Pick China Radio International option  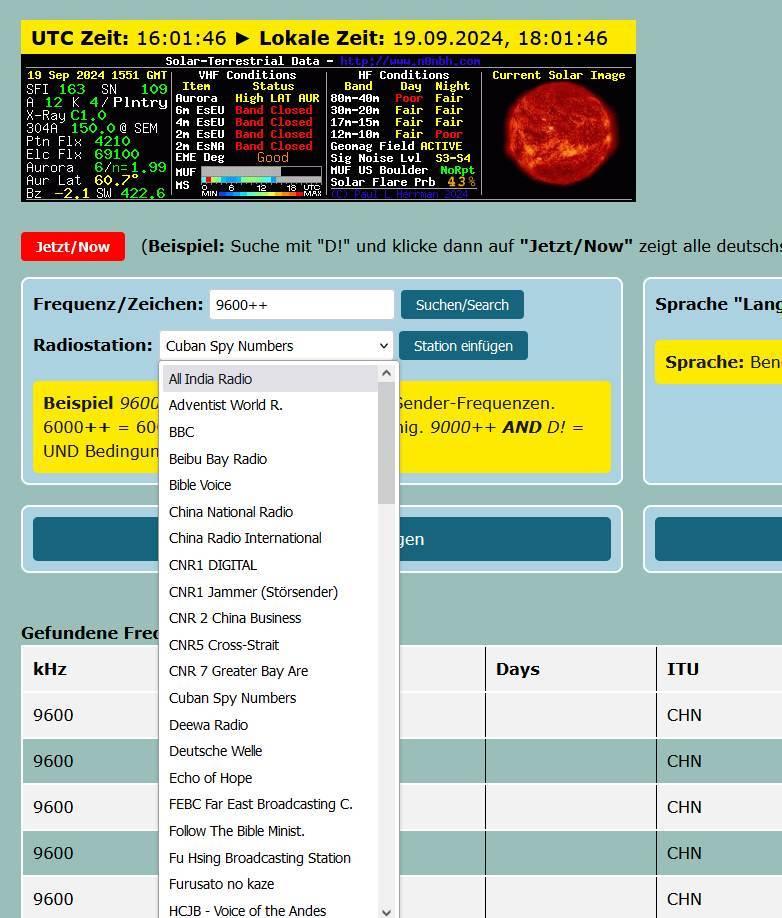[245, 538]
